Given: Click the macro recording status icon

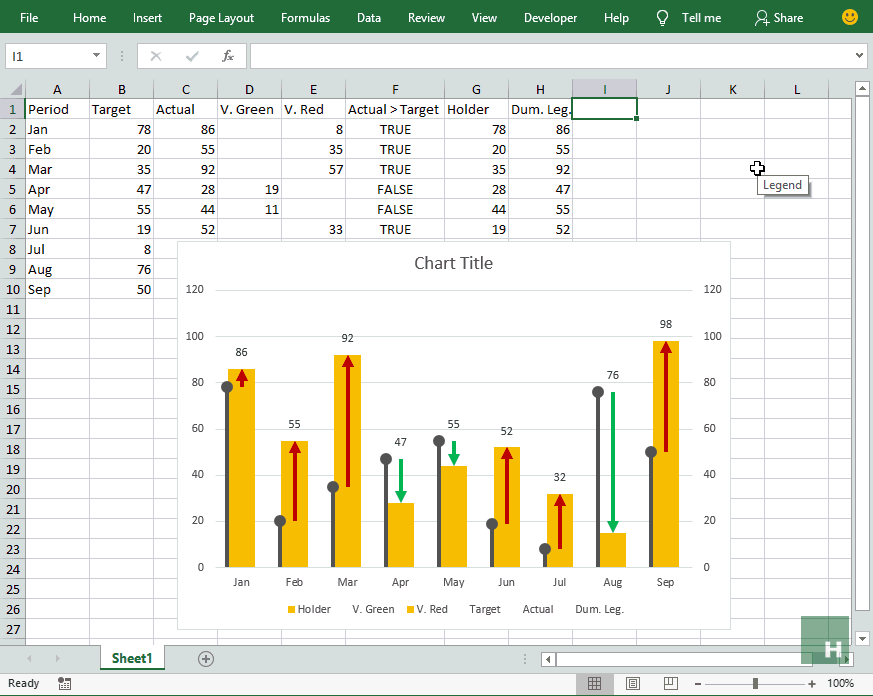Looking at the screenshot, I should click(64, 683).
